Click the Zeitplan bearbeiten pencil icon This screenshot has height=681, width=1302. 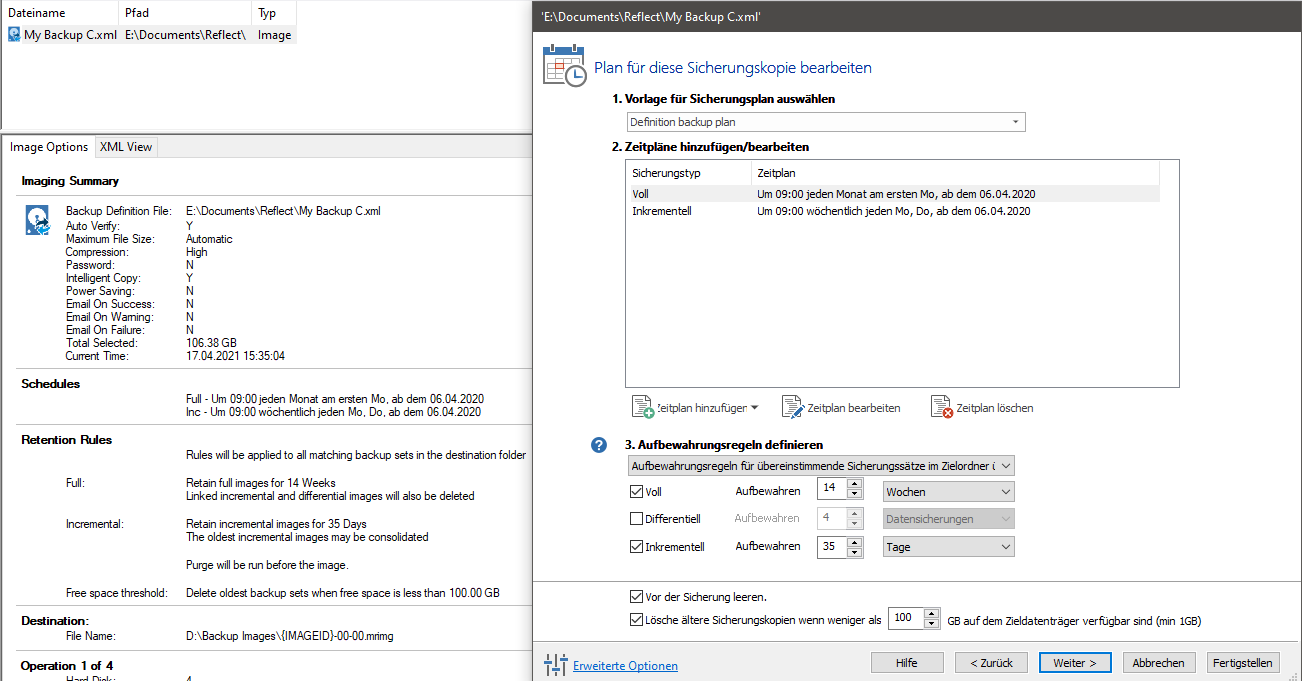tap(793, 407)
